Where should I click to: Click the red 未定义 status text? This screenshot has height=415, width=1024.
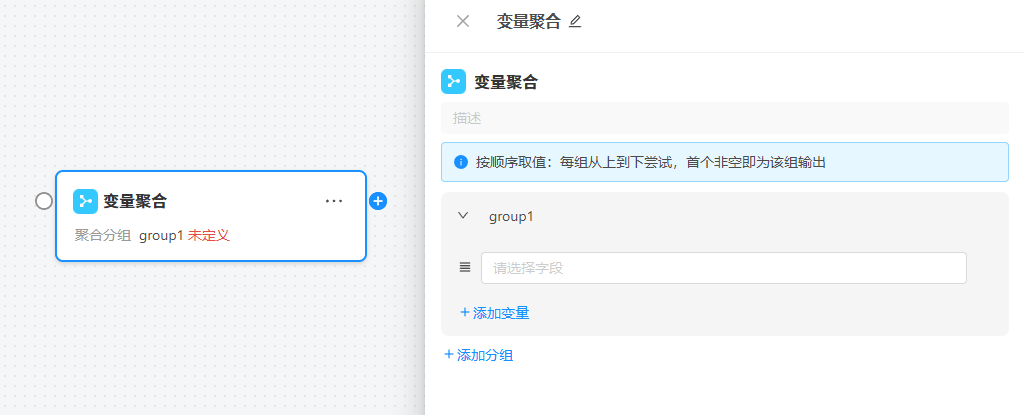coord(209,236)
